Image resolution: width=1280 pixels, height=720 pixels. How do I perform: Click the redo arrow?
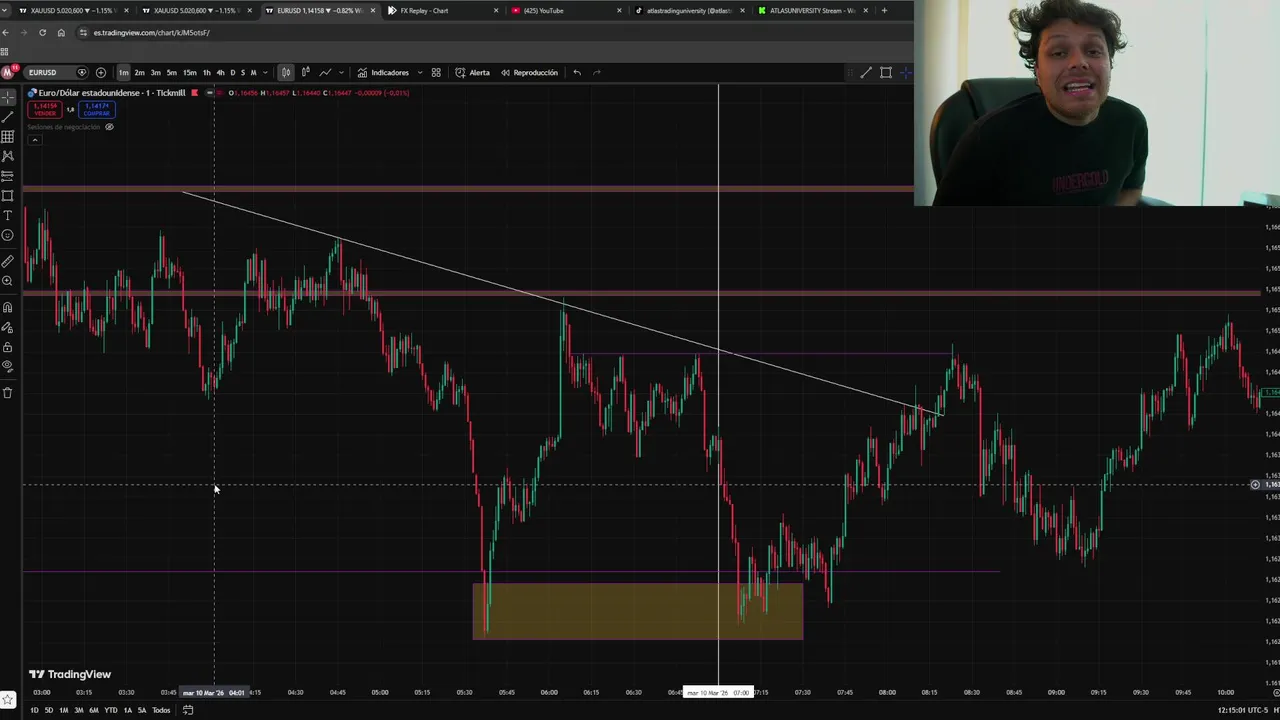[596, 72]
